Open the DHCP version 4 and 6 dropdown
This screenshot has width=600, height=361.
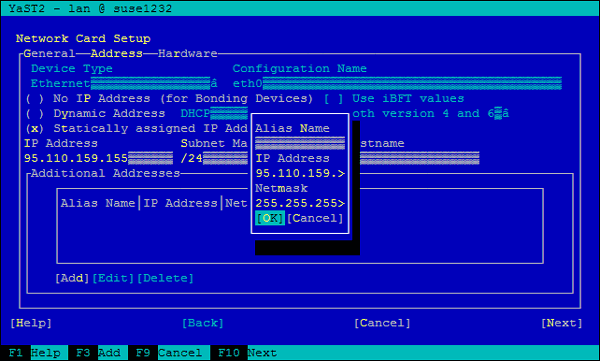point(431,113)
